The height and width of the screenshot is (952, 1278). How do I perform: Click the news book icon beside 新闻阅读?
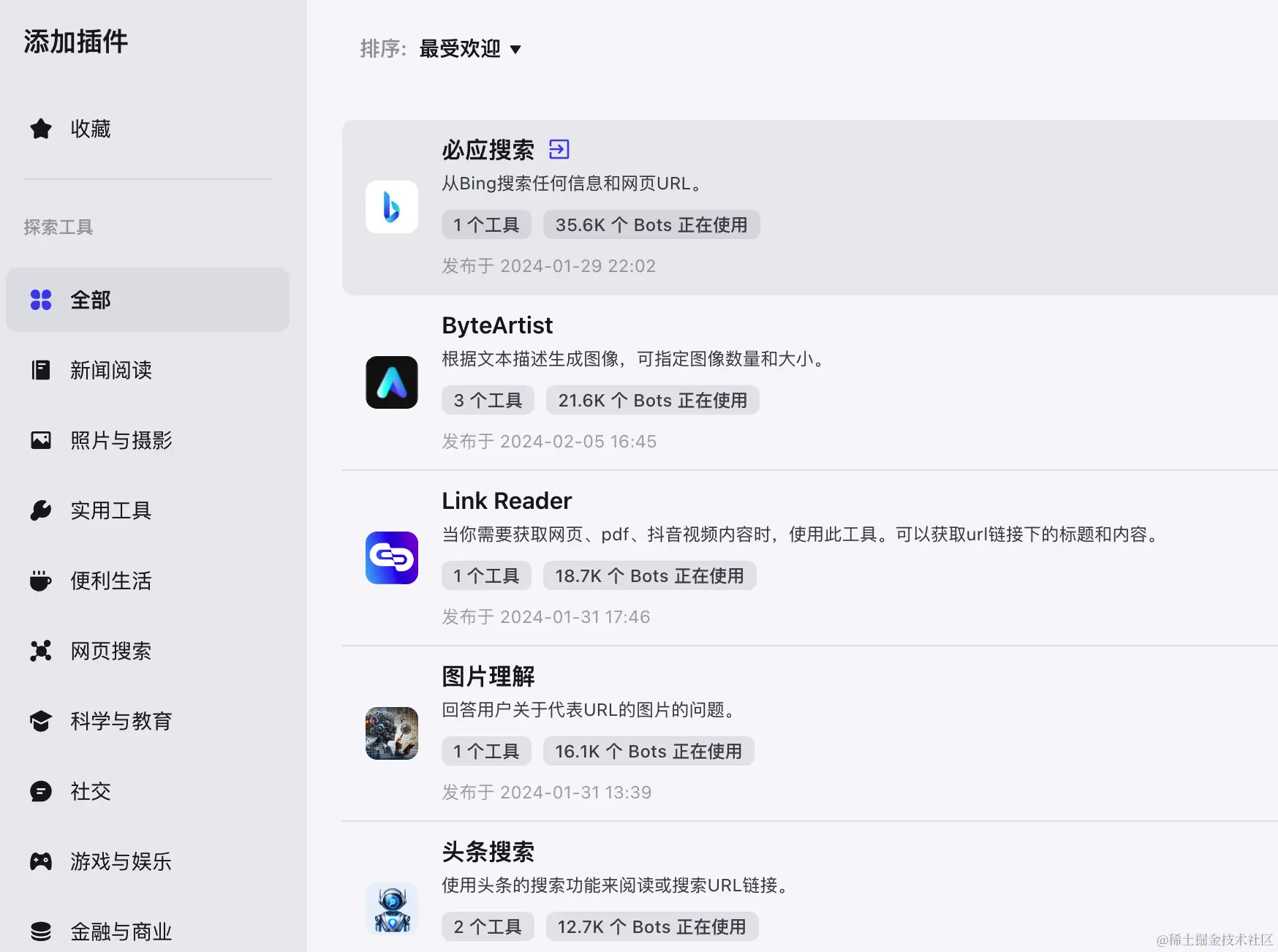[x=41, y=370]
